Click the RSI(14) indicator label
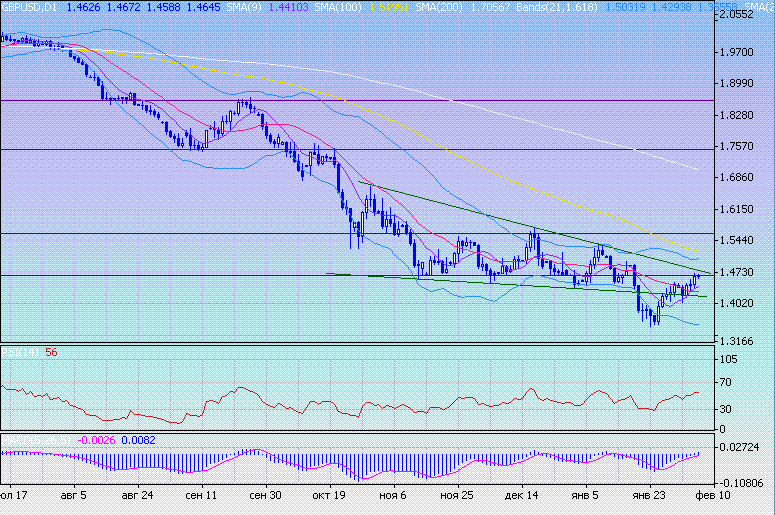 pos(20,352)
